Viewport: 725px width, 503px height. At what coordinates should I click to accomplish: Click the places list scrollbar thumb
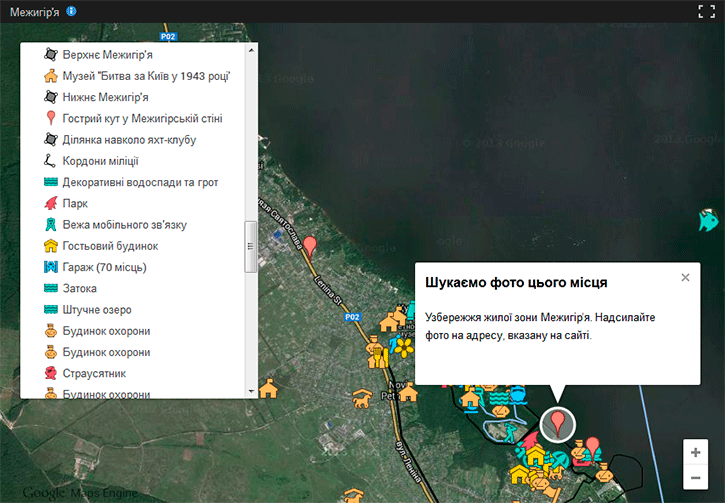tap(251, 246)
